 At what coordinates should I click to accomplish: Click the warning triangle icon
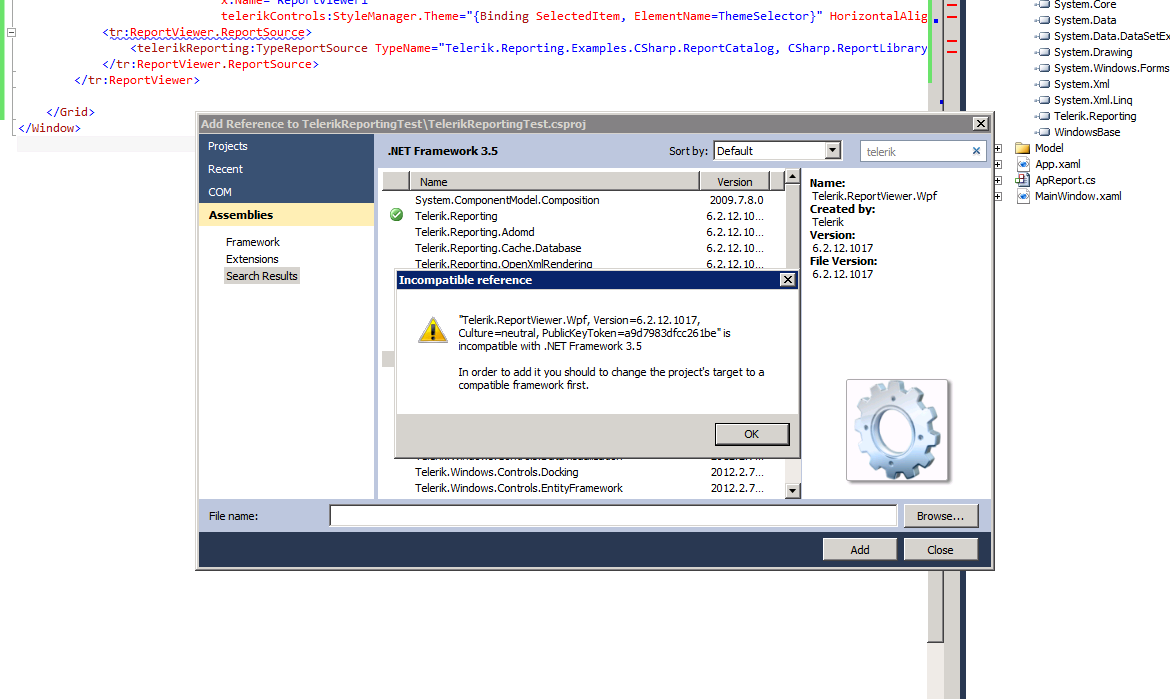click(433, 330)
